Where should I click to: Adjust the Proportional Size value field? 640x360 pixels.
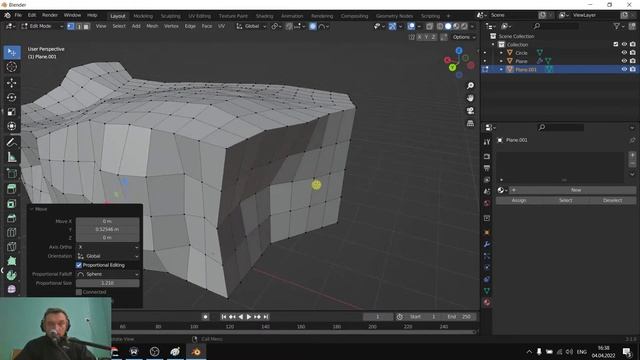(108, 283)
